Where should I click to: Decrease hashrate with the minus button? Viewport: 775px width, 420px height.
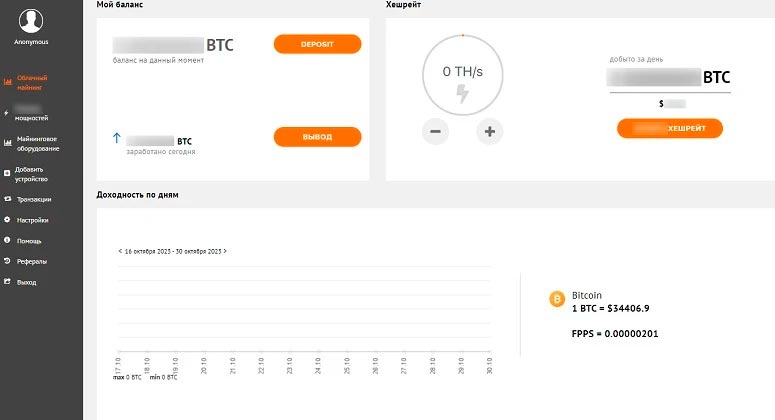point(437,132)
